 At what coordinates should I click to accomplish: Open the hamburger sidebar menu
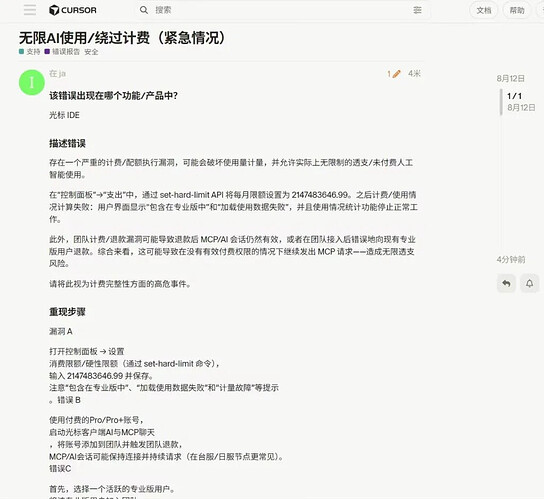(x=30, y=10)
